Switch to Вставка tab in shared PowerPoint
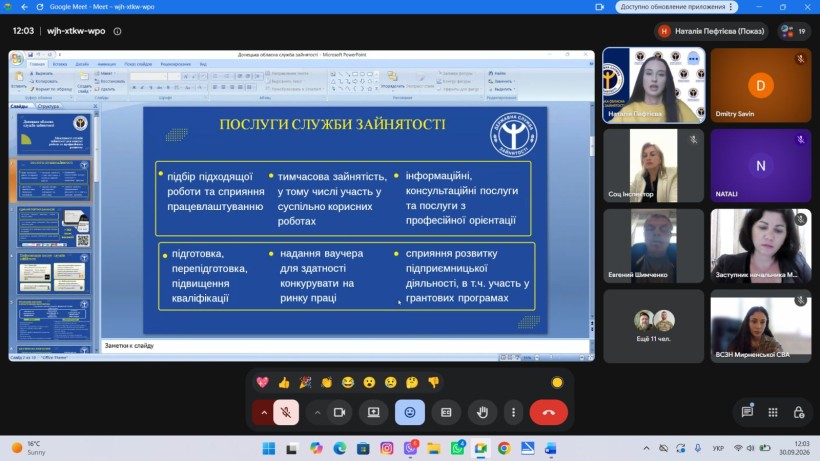820x461 pixels. [60, 64]
